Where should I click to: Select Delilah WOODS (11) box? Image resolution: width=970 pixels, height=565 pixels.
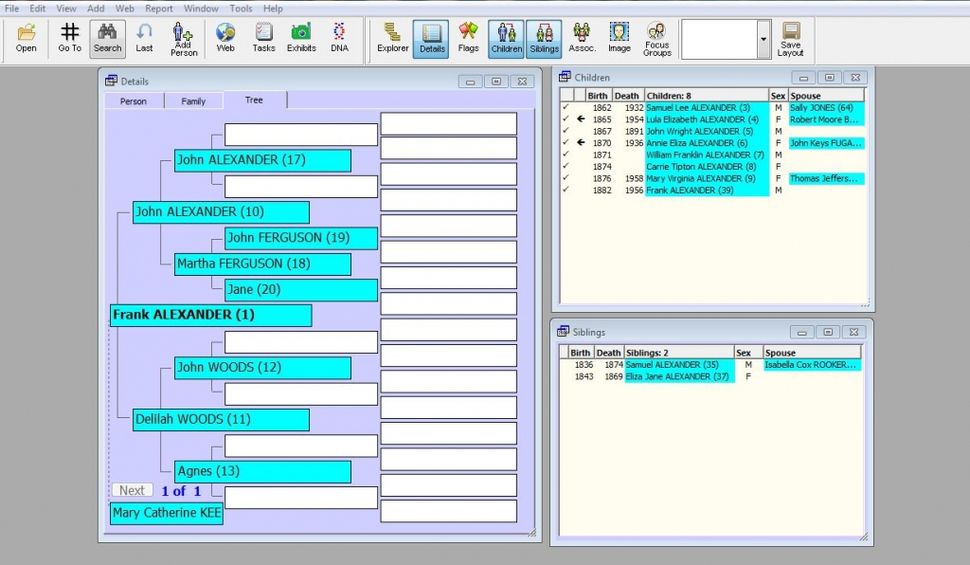[x=221, y=420]
